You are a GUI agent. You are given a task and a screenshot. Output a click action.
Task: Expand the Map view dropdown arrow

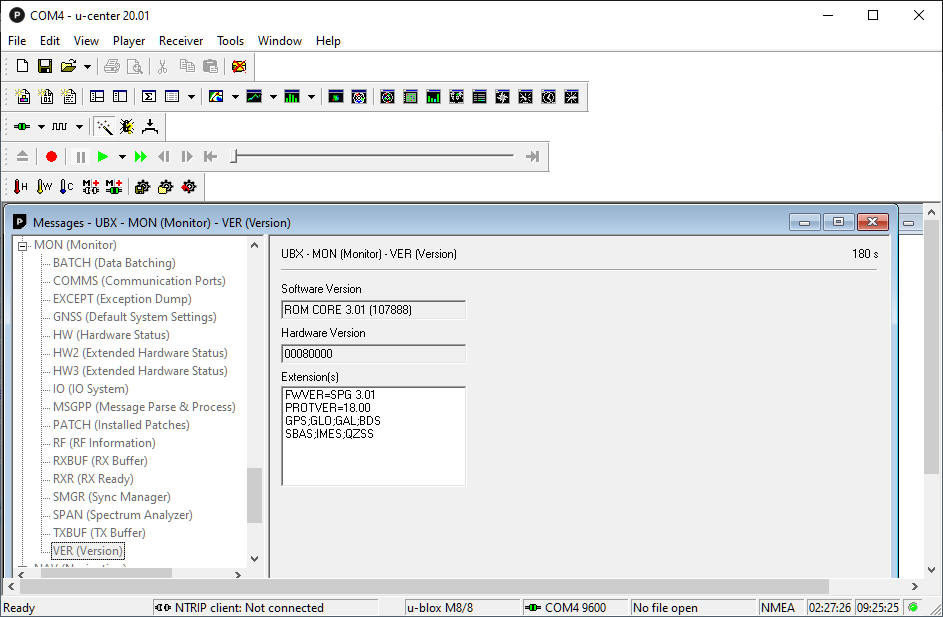(x=235, y=97)
